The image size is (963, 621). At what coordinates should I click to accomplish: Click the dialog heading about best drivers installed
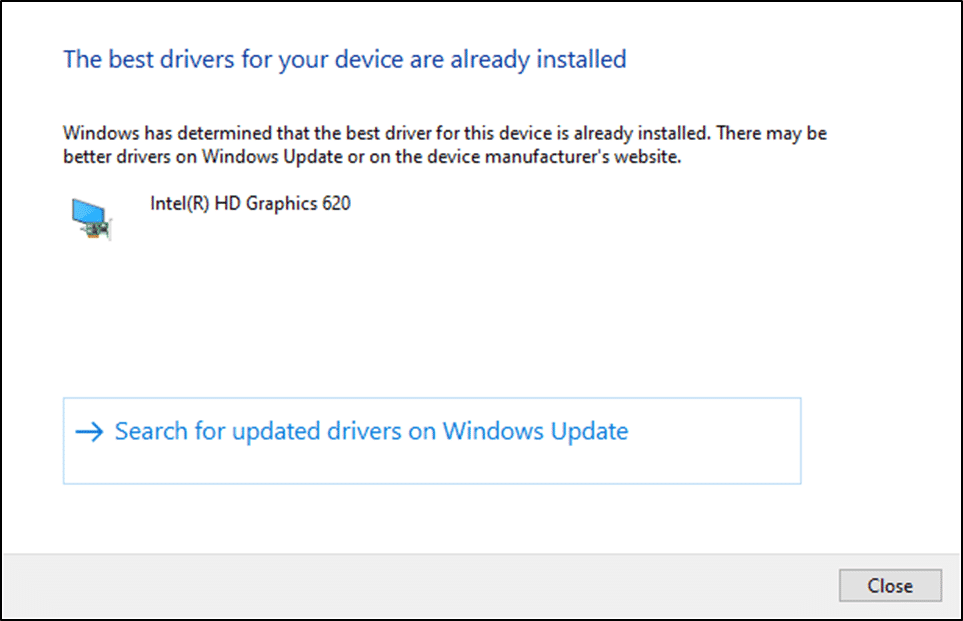pyautogui.click(x=344, y=59)
